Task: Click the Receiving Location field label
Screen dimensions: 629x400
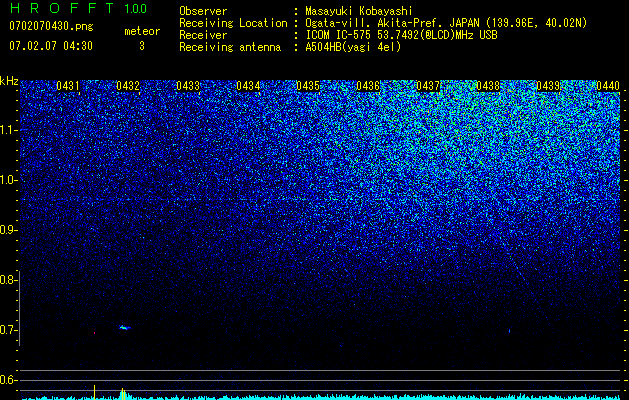Action: pyautogui.click(x=233, y=23)
